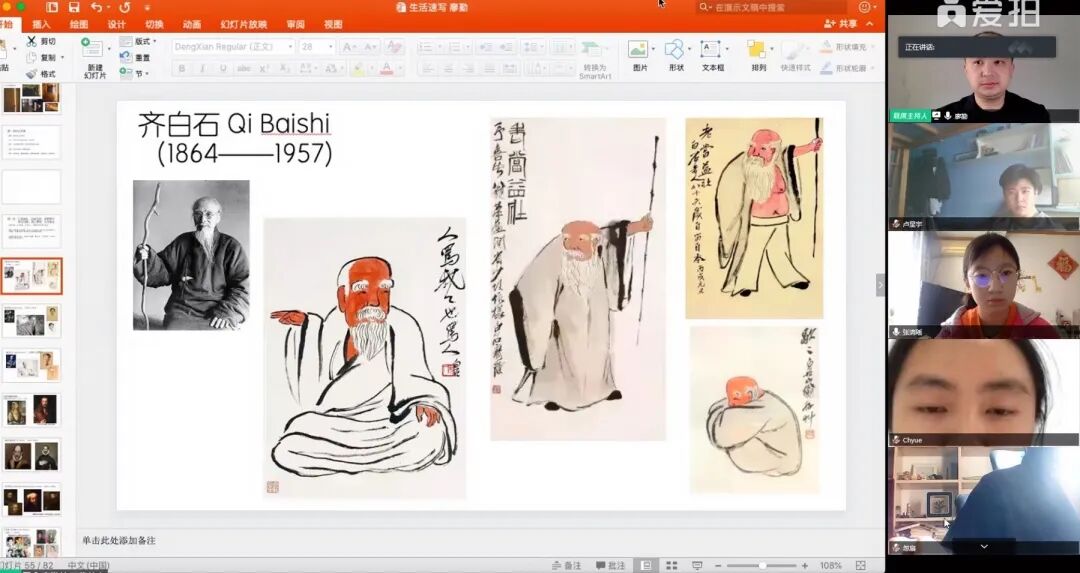Toggle Comments (批注) in status bar
1080x573 pixels.
pyautogui.click(x=611, y=565)
